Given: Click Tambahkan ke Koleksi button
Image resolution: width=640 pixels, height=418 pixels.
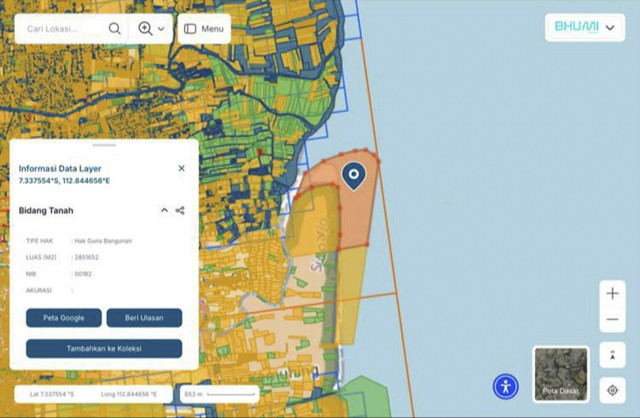Looking at the screenshot, I should click(x=104, y=349).
